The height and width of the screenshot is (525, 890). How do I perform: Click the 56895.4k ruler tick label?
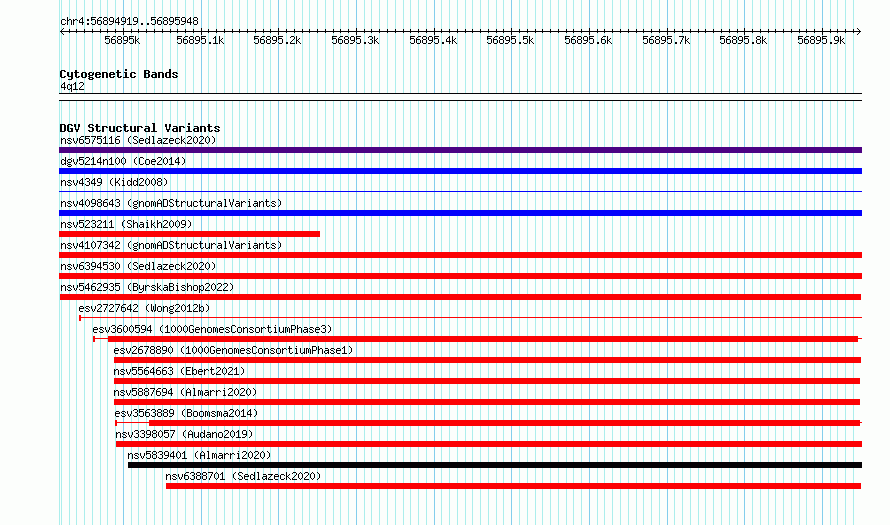click(x=433, y=40)
